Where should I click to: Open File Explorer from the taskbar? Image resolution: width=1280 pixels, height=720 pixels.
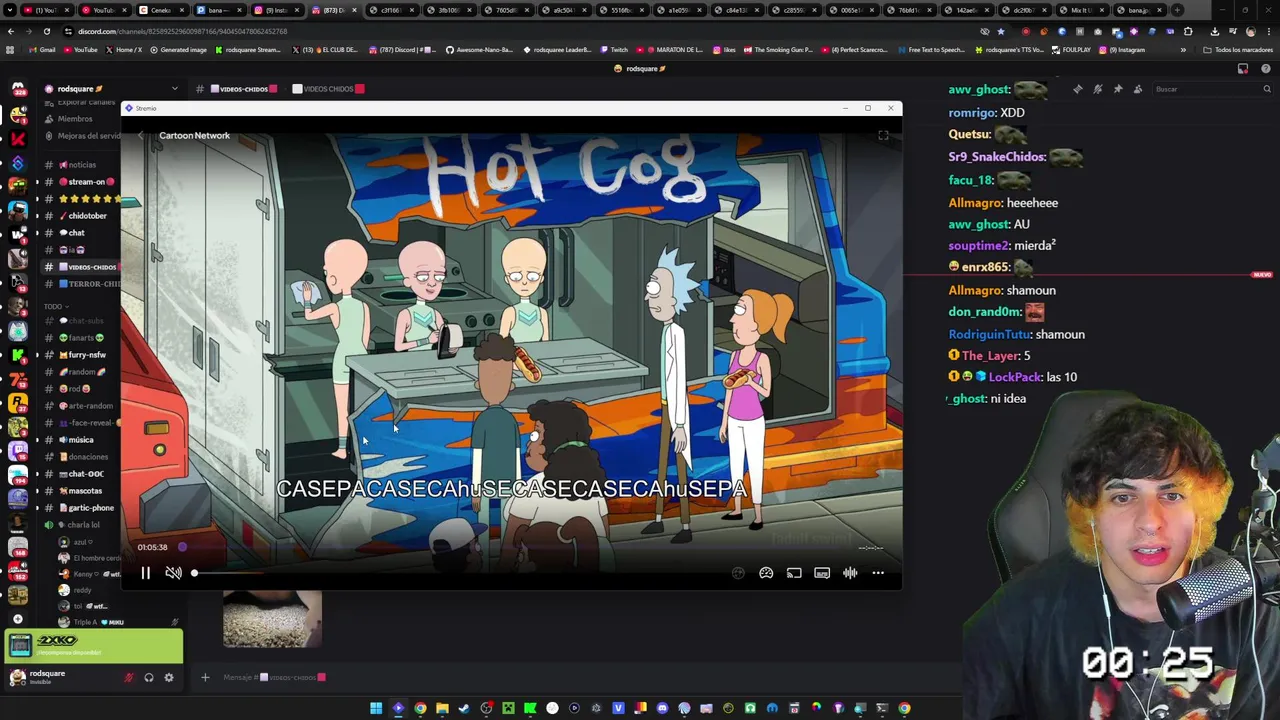pyautogui.click(x=442, y=708)
